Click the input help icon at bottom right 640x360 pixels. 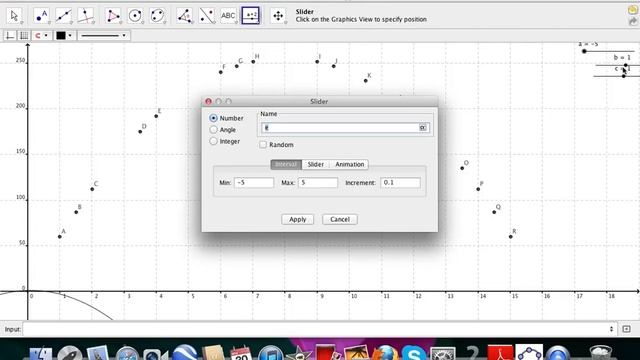627,329
